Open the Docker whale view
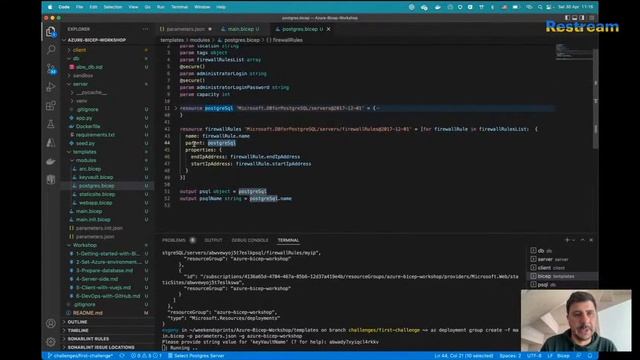Screen dimensions: 640x360 (x=51, y=161)
